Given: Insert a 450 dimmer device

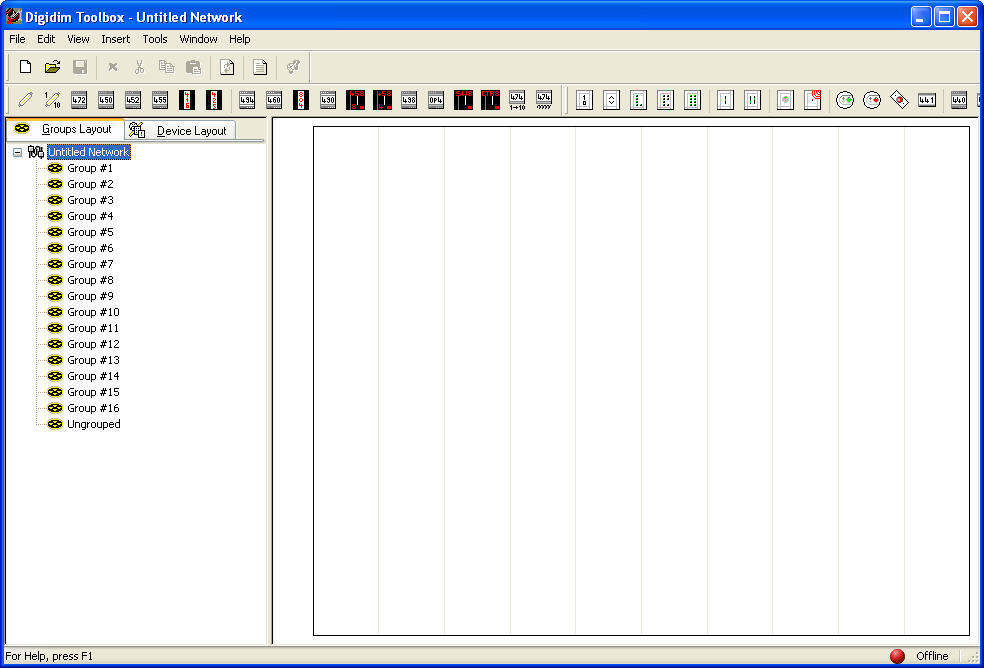Looking at the screenshot, I should pyautogui.click(x=106, y=100).
